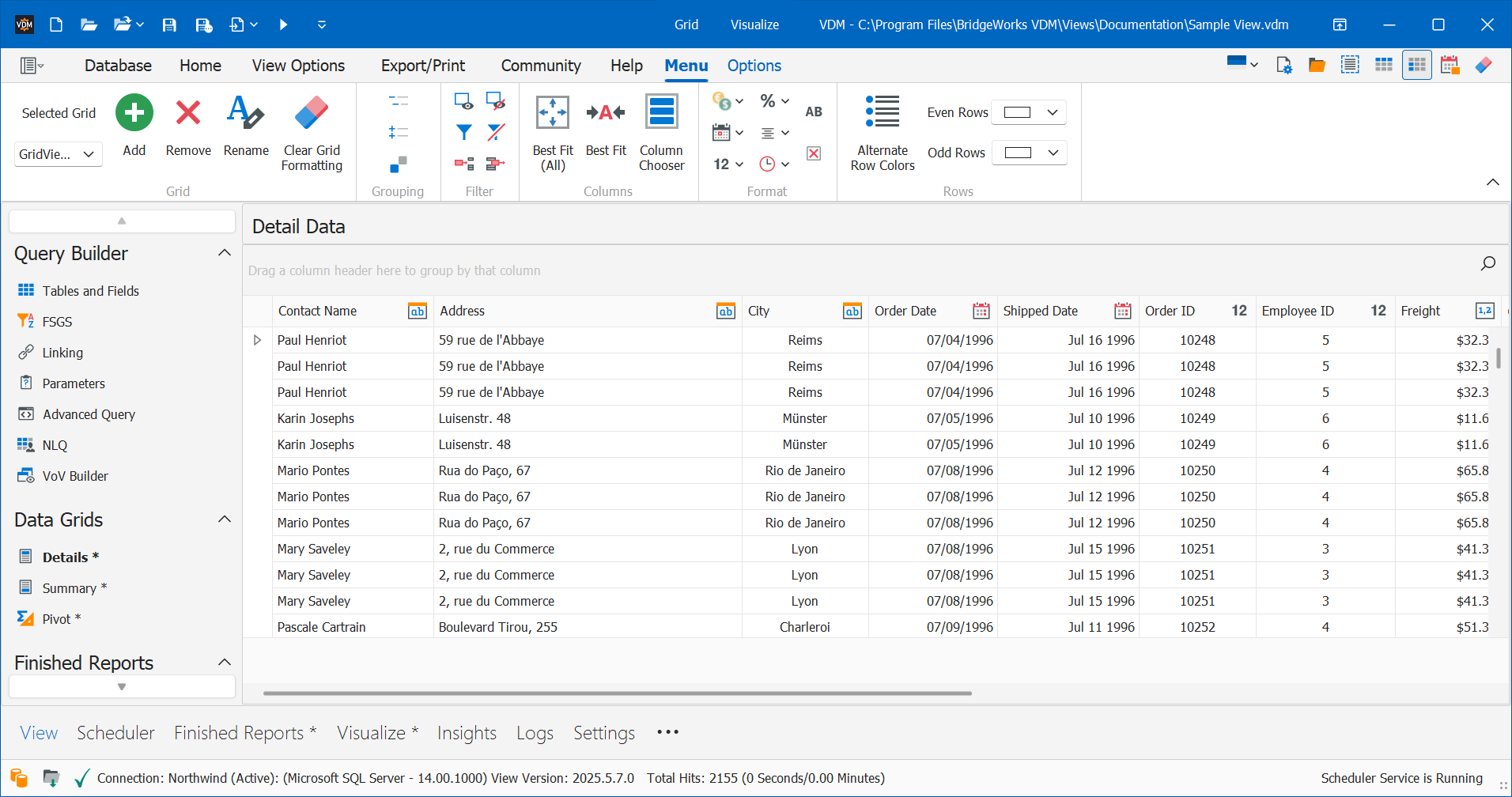Open the VoV Builder item

(75, 476)
